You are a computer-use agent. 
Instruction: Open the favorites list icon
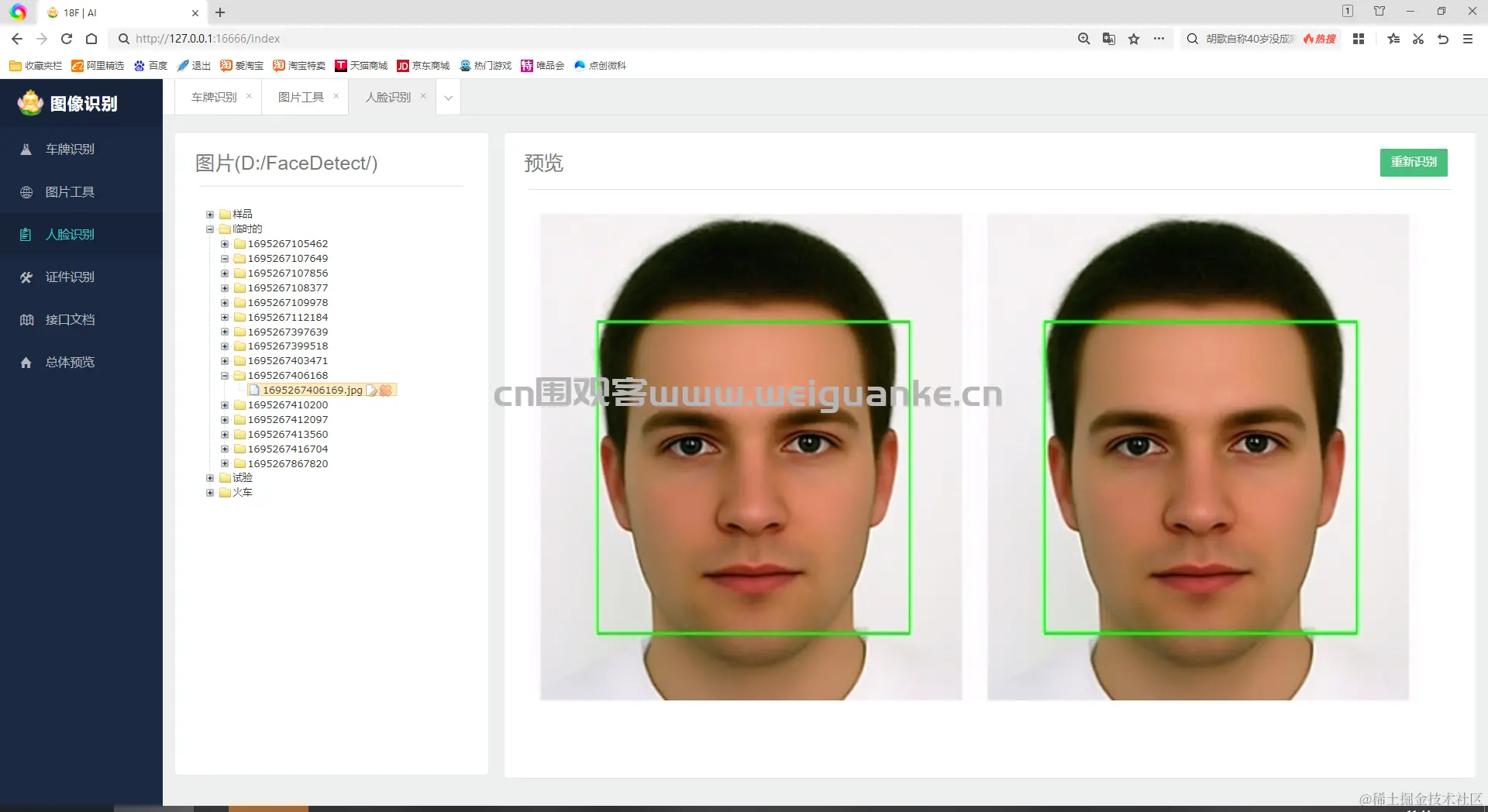pyautogui.click(x=1393, y=39)
